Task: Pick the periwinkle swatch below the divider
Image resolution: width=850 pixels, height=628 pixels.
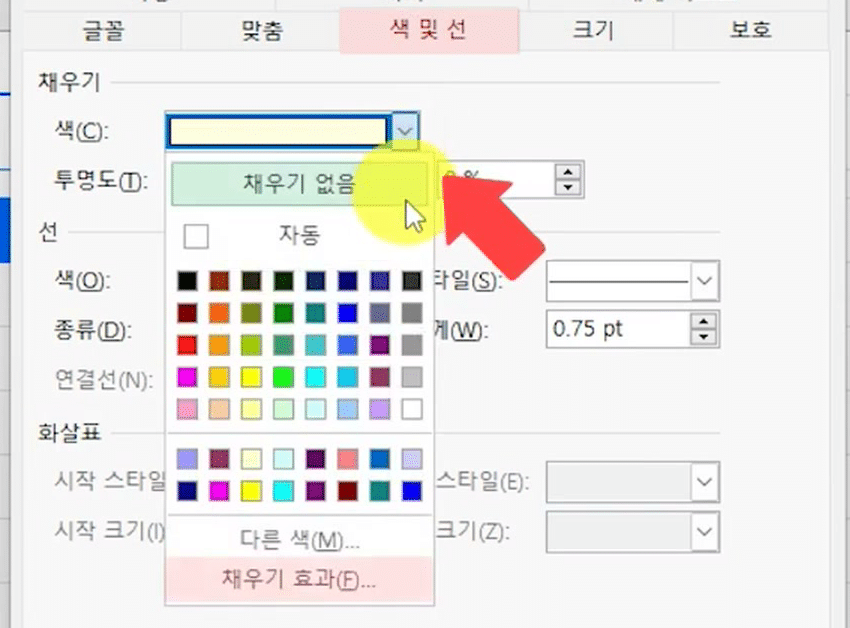Action: [x=187, y=459]
